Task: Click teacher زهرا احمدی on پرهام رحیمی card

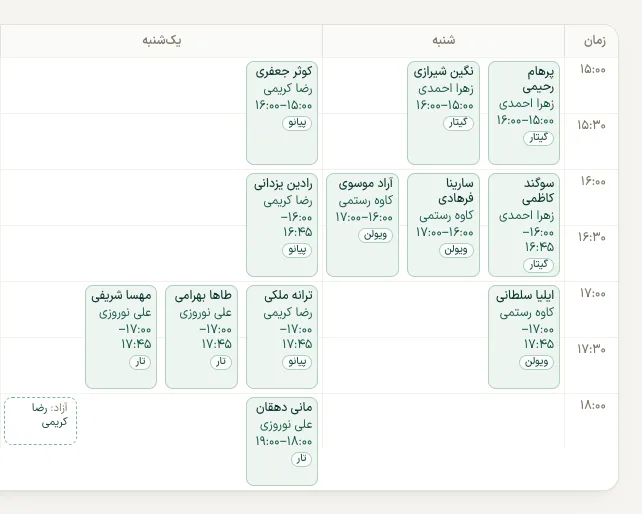Action: [527, 104]
